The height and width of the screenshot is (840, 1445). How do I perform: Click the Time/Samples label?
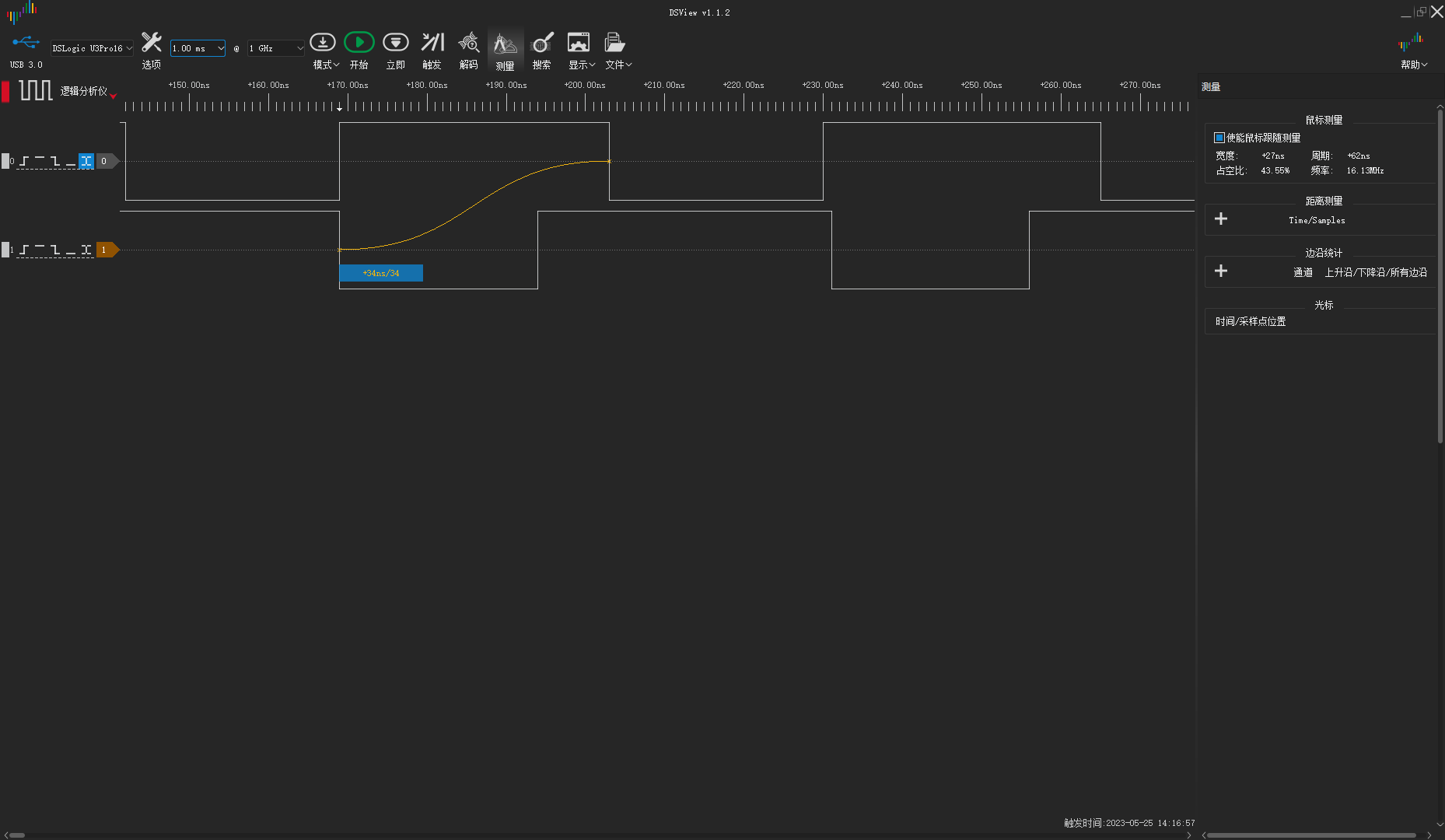(x=1317, y=220)
